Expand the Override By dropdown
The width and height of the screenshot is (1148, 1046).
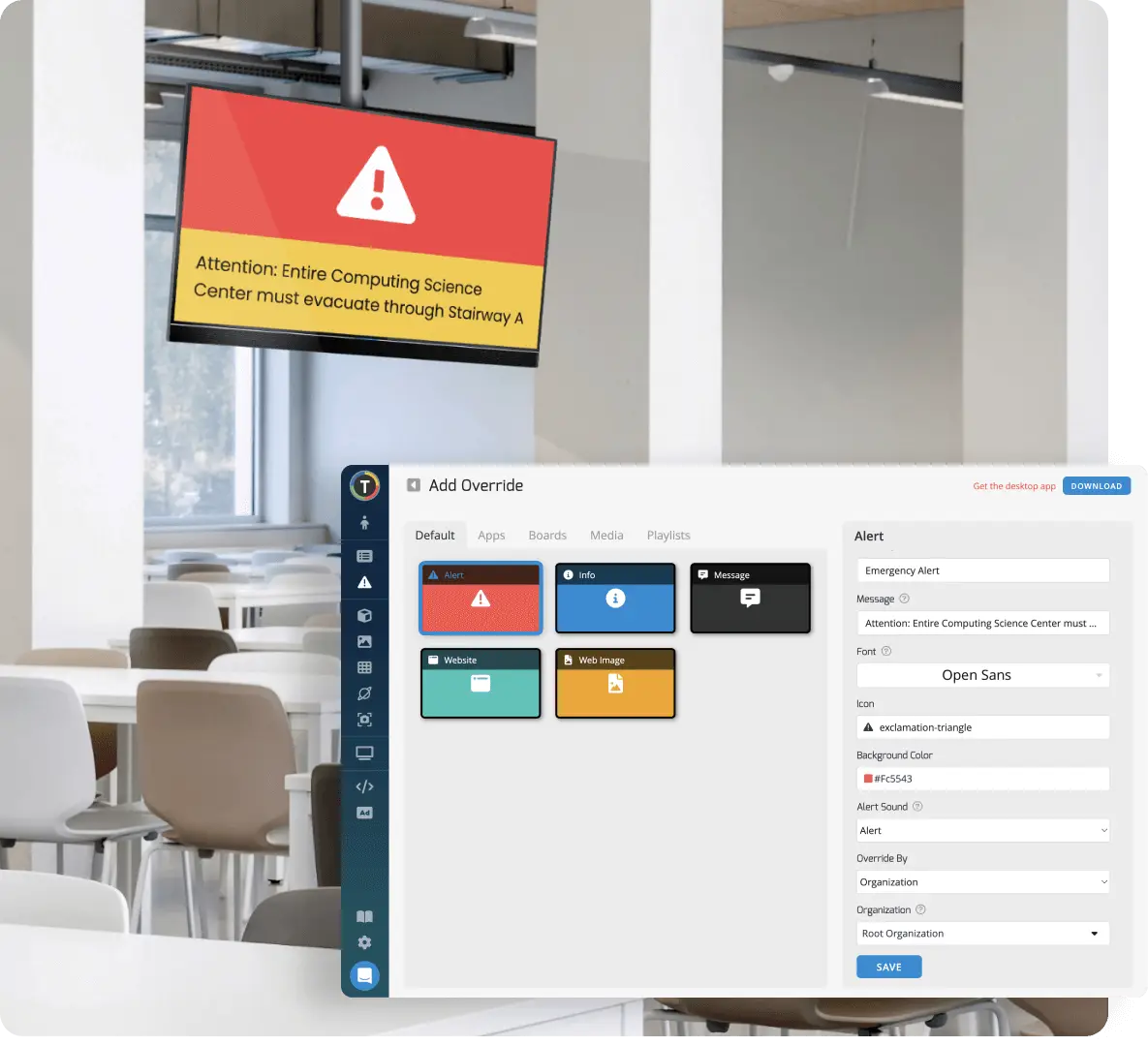(982, 882)
